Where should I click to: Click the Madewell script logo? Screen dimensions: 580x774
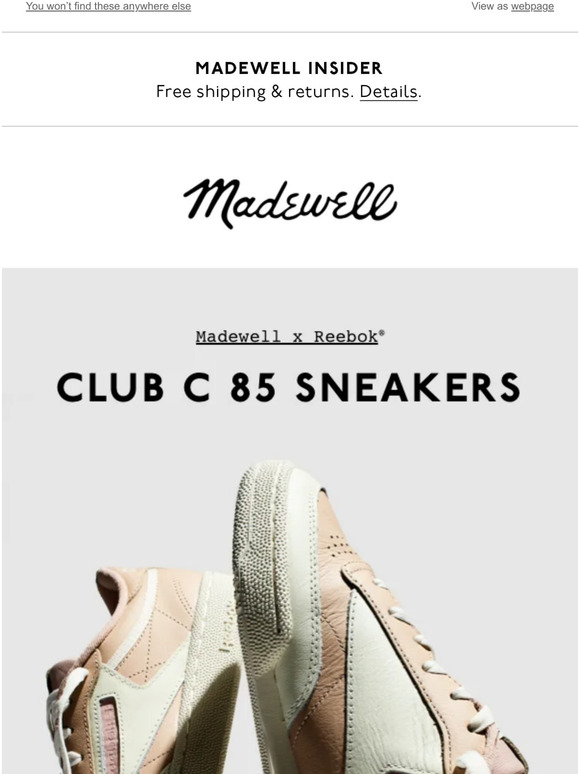pyautogui.click(x=290, y=203)
